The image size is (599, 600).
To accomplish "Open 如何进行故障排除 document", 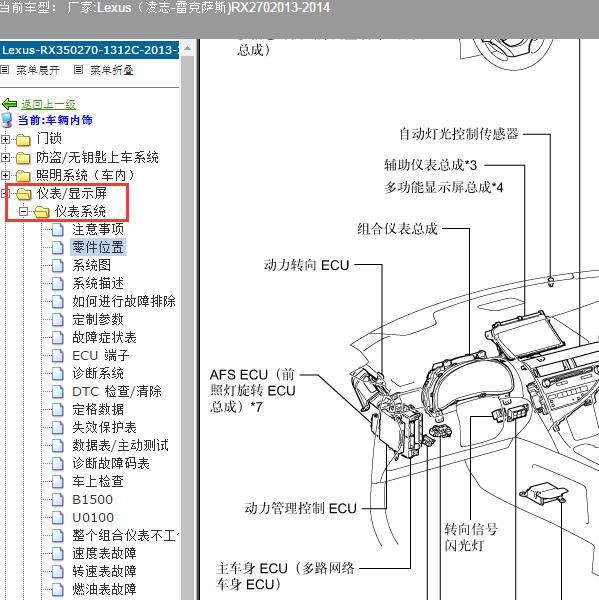I will coord(124,301).
